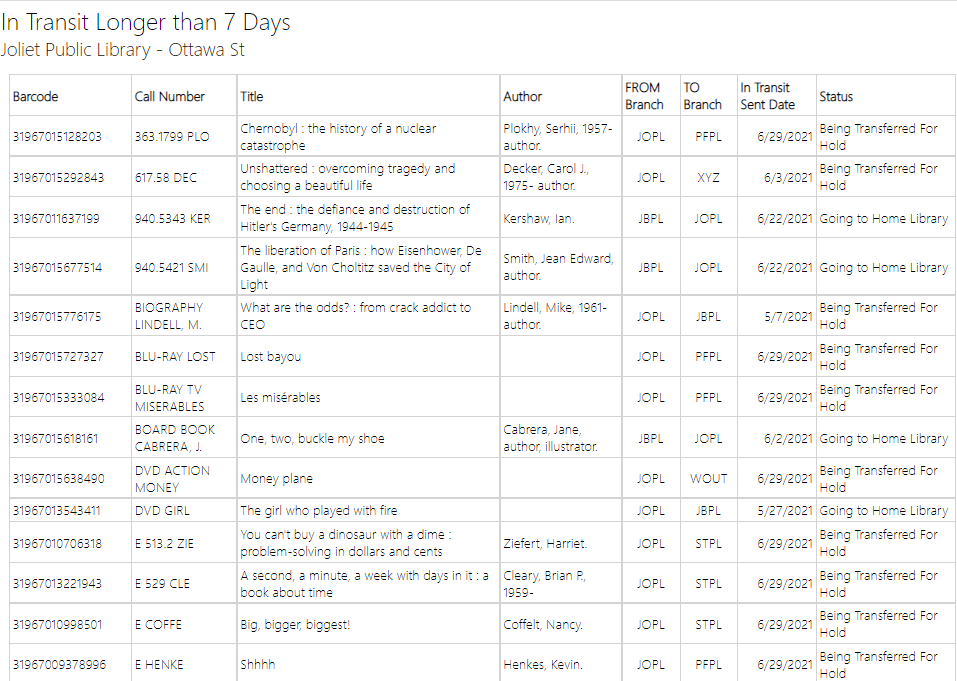Click the Call Number column header
Image resolution: width=957 pixels, height=681 pixels.
[x=170, y=97]
